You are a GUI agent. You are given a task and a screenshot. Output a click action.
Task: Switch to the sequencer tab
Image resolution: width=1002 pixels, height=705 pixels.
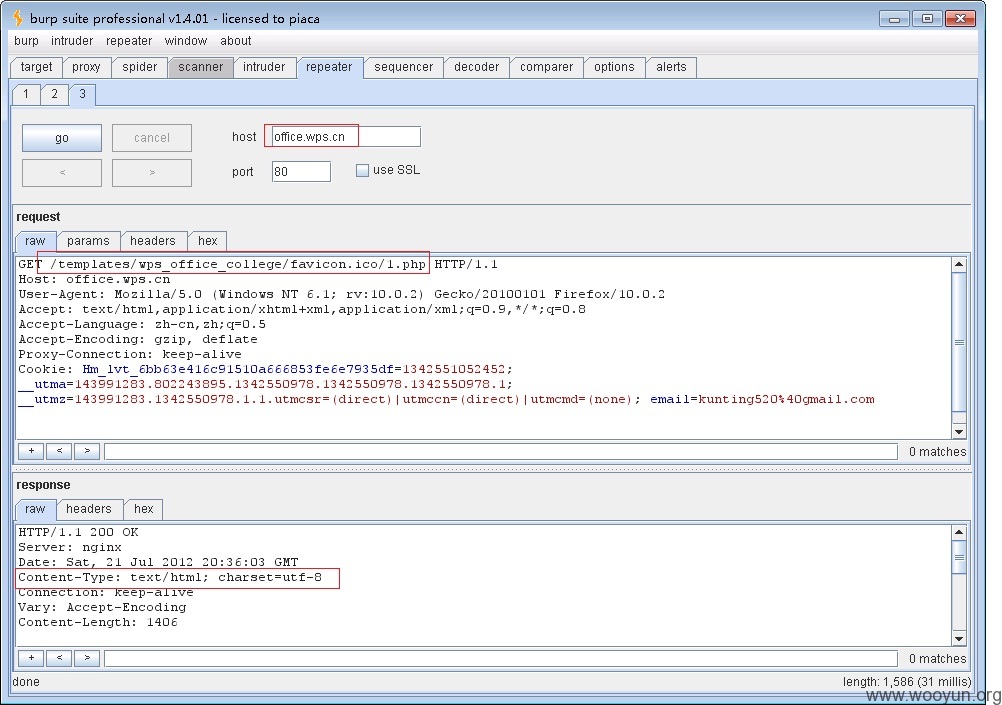(403, 67)
